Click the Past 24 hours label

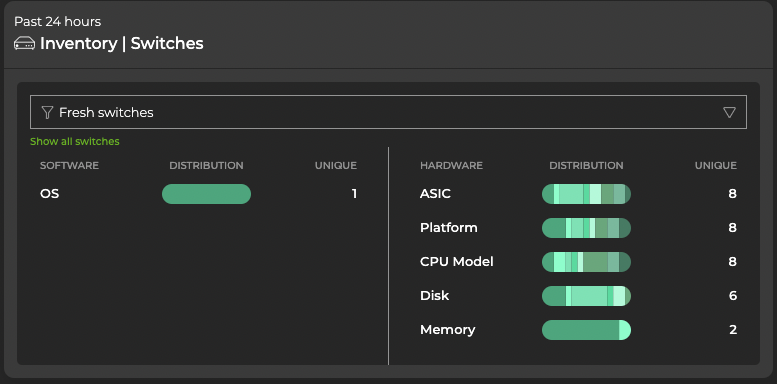pos(57,22)
